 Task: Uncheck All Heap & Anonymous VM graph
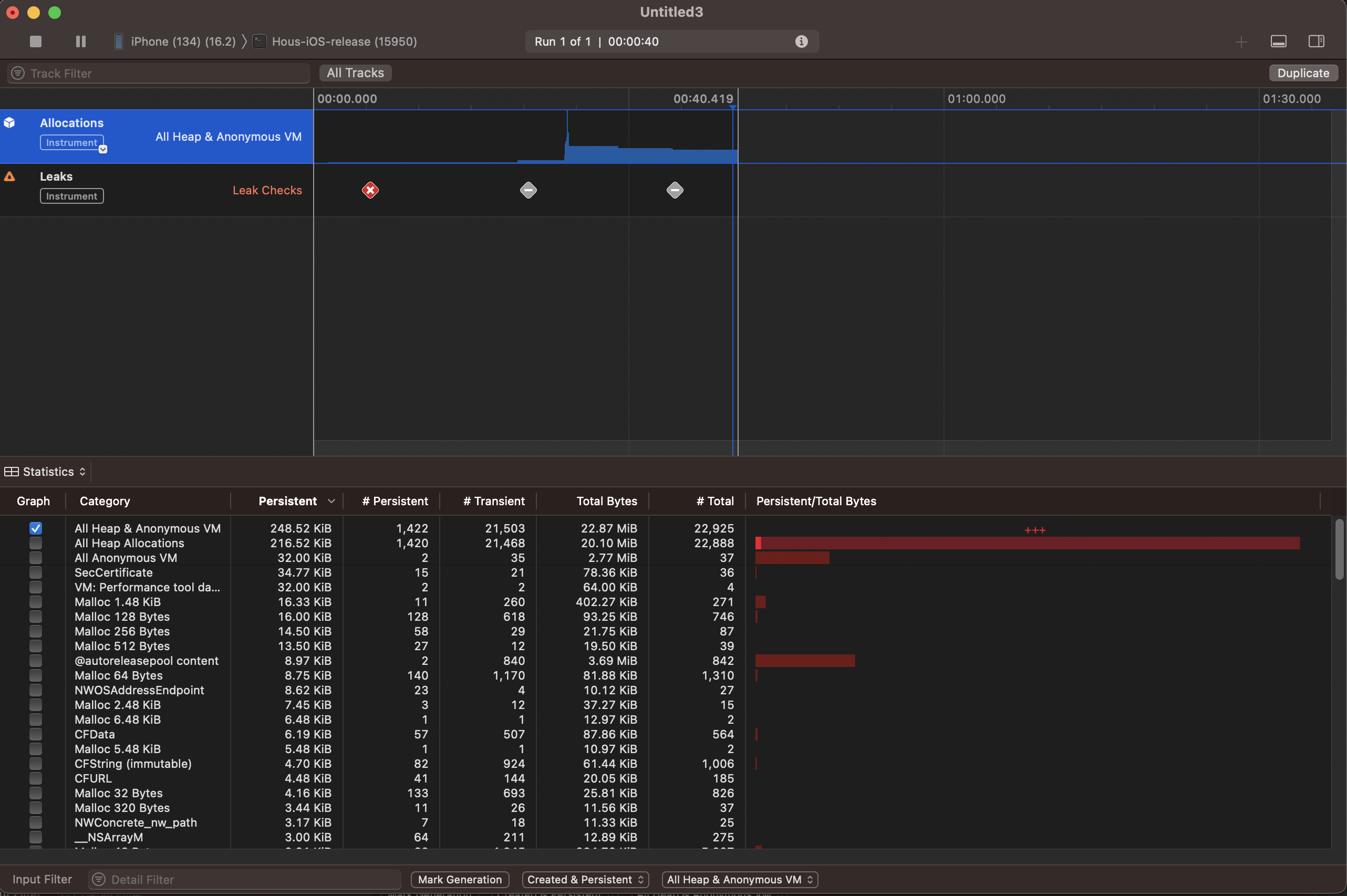35,528
